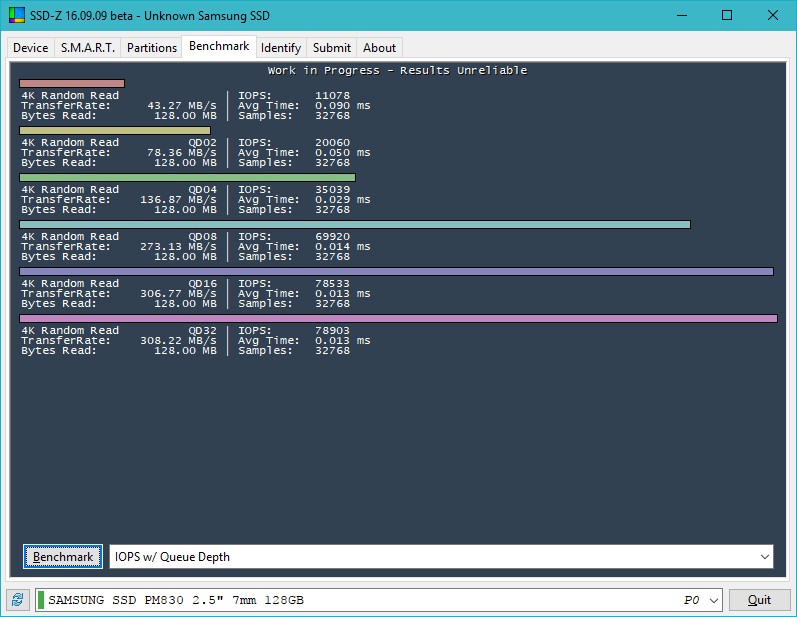Go to the Identify tab
797x617 pixels.
tap(281, 47)
